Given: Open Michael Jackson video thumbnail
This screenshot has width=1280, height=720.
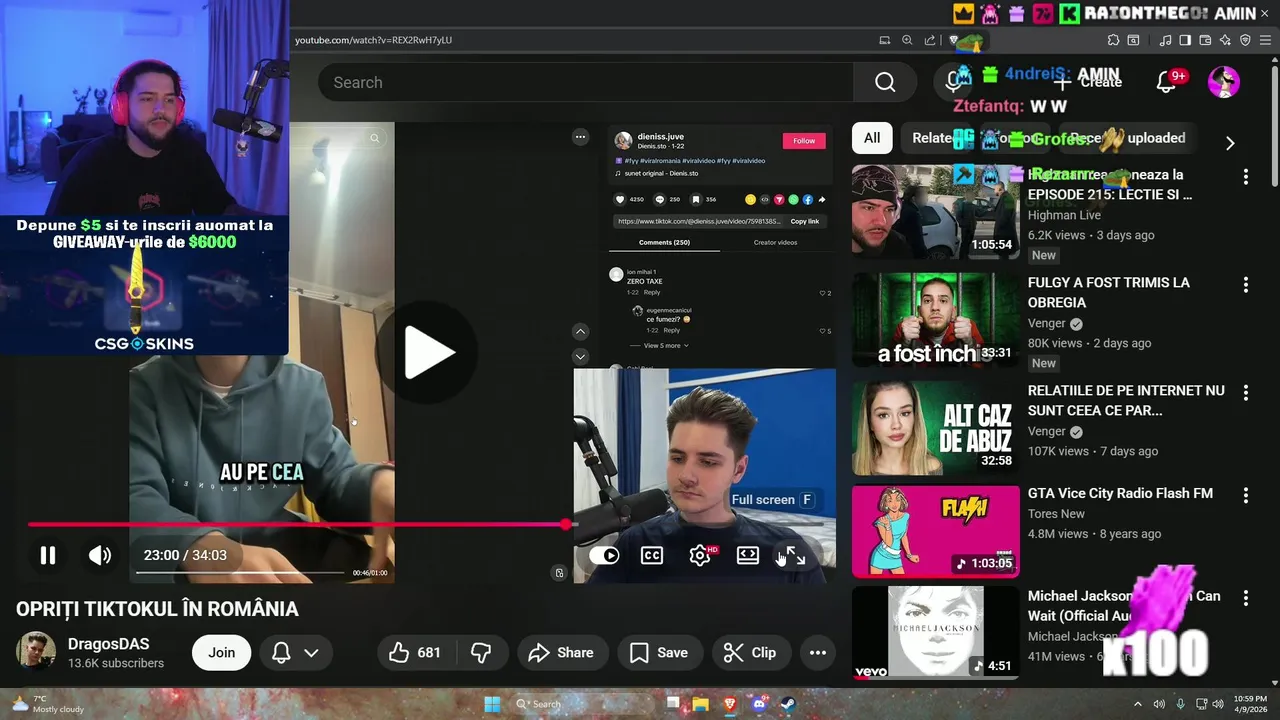Looking at the screenshot, I should [935, 633].
